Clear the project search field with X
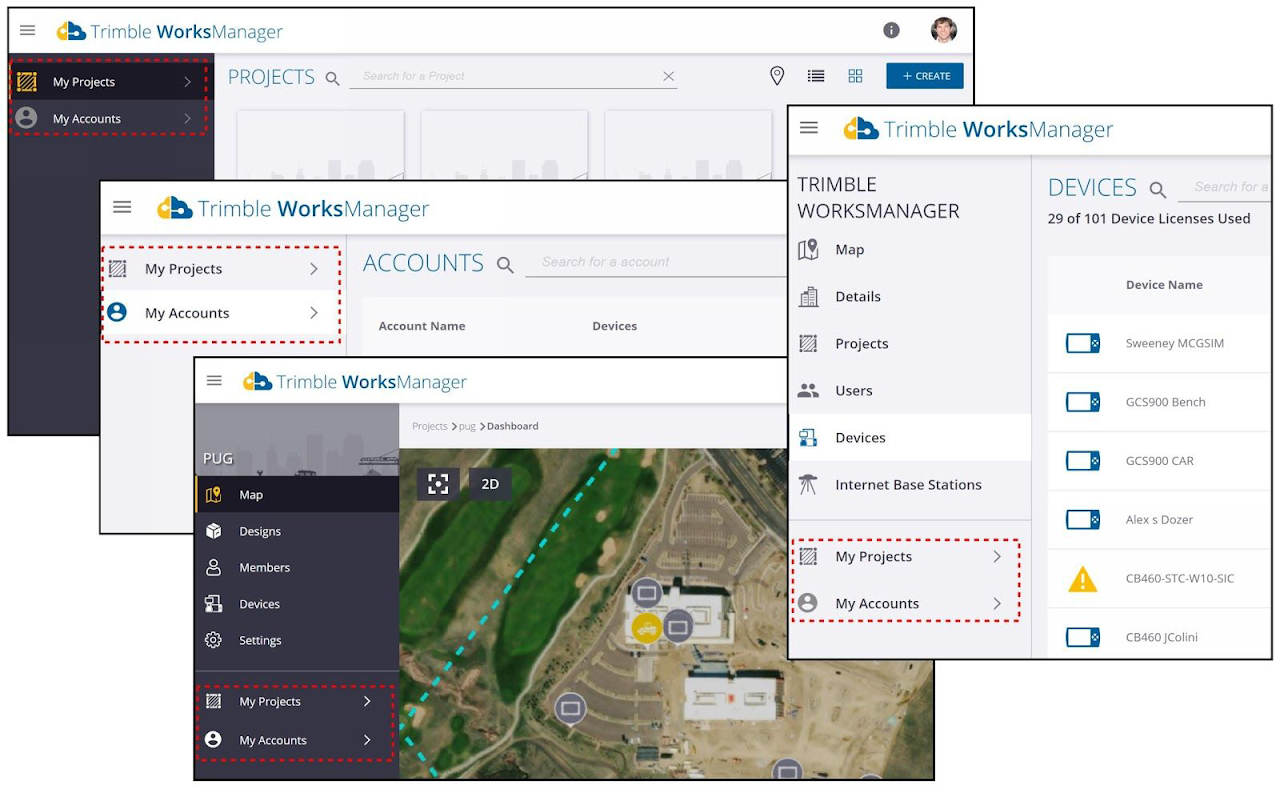 tap(668, 76)
